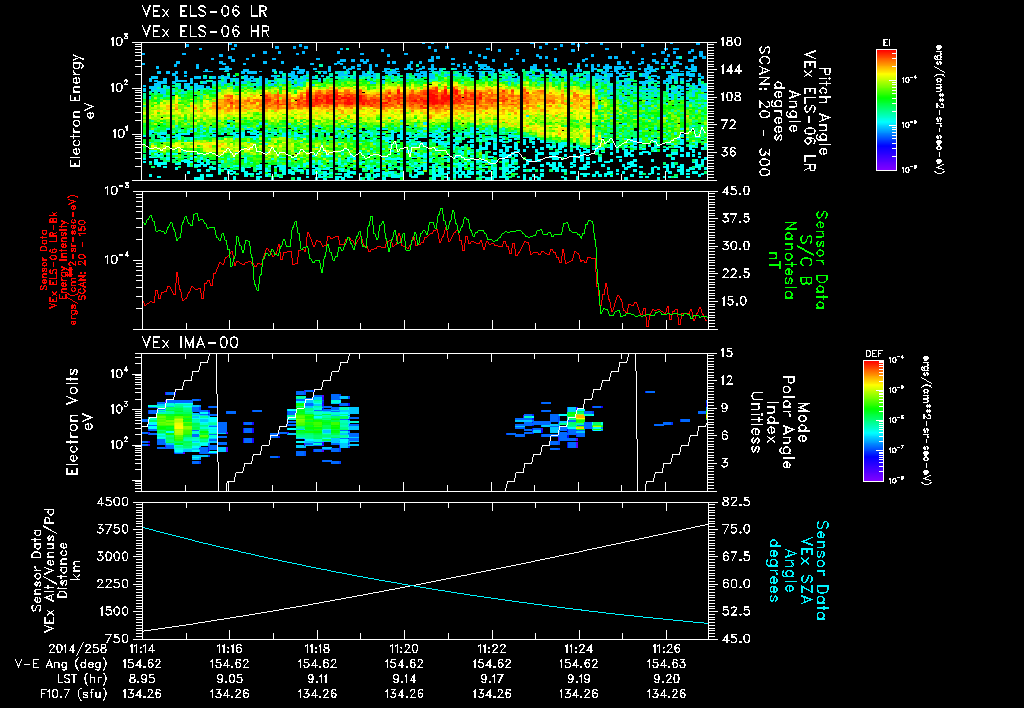Viewport: 1024px width, 708px height.
Task: Click the LST value 9.14
Action: coord(404,679)
